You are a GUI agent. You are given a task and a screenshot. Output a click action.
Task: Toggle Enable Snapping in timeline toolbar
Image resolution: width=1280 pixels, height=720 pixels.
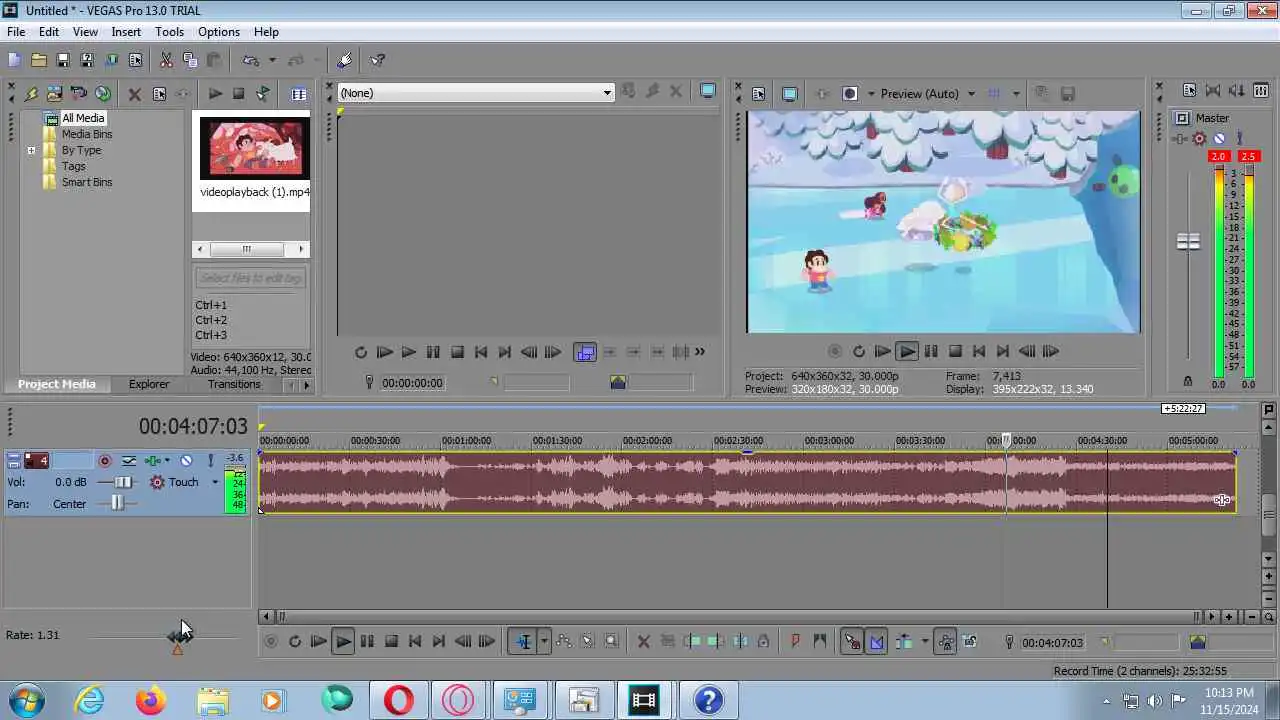852,642
